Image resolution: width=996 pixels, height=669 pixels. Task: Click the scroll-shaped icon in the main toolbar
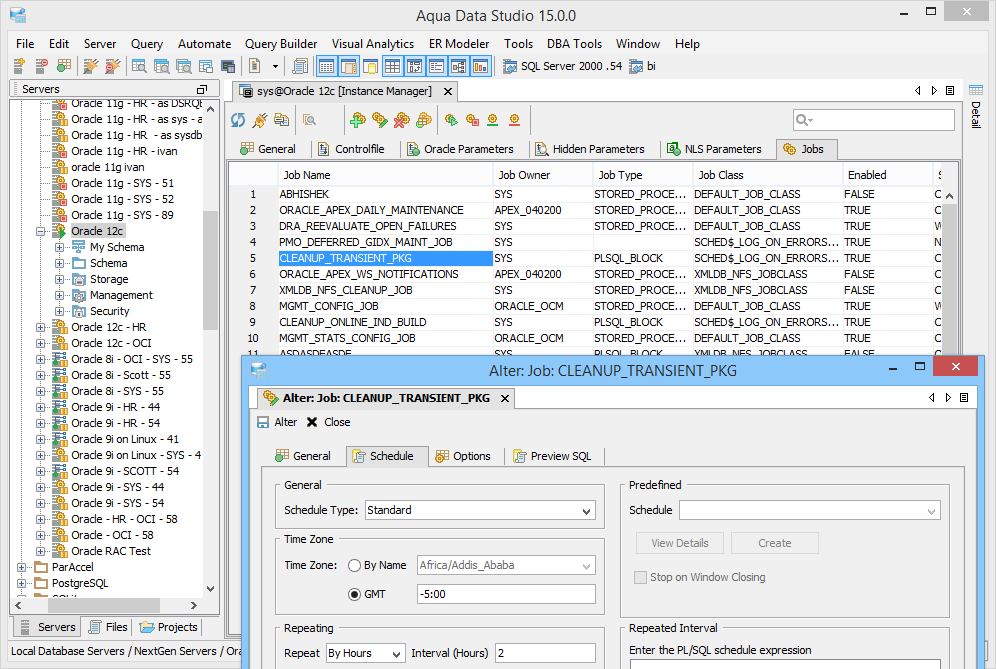coord(299,65)
